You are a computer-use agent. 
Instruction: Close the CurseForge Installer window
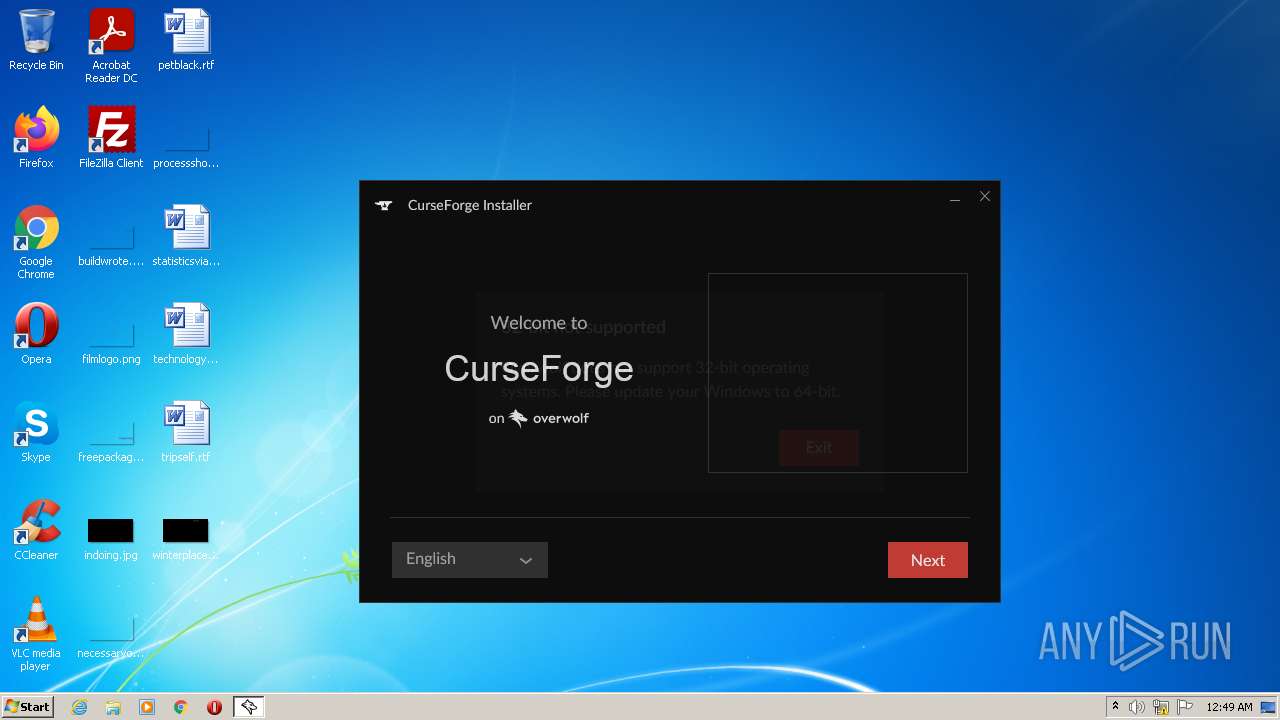click(985, 197)
